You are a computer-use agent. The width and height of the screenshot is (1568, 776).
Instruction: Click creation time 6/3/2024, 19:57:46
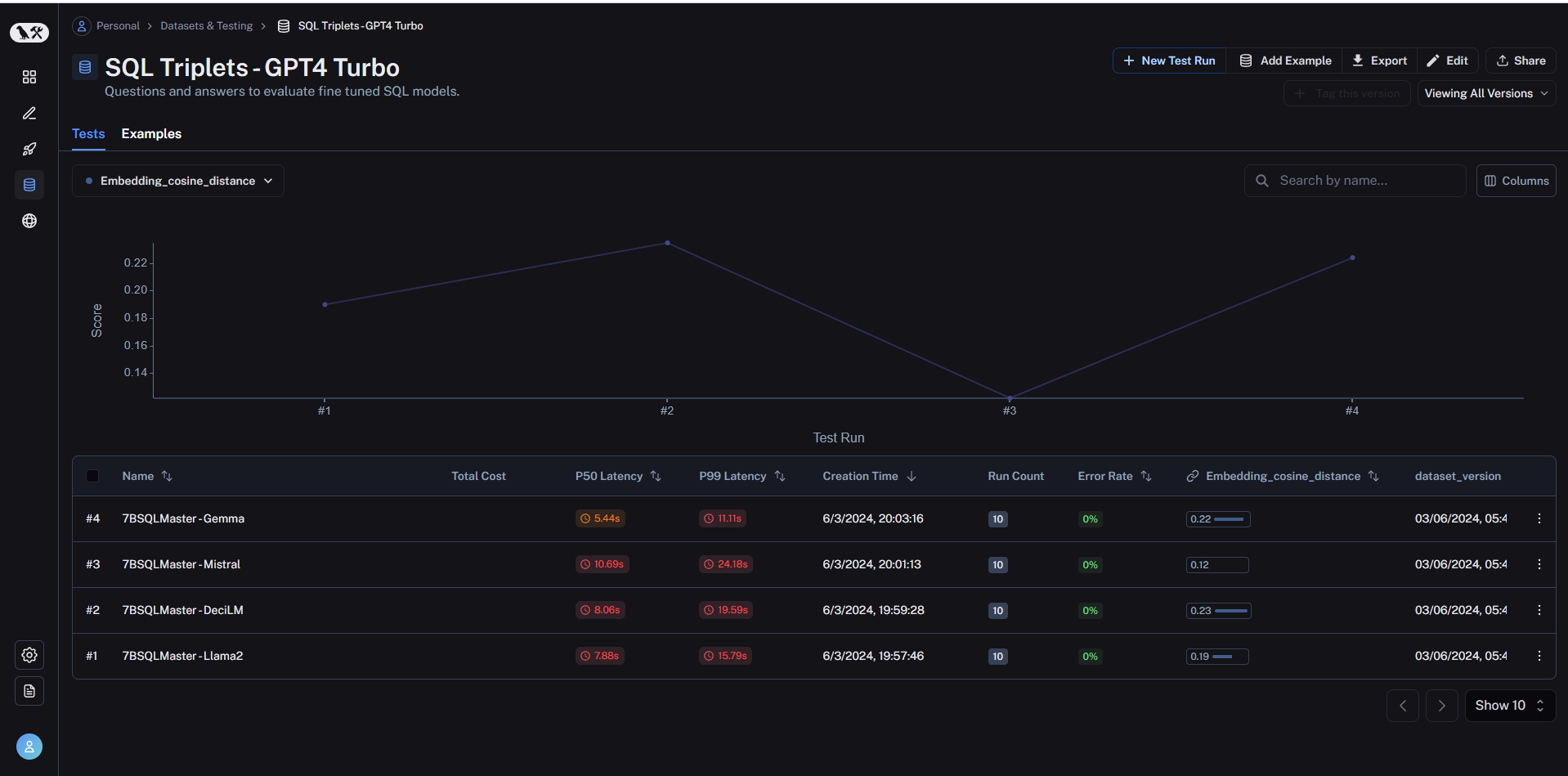pos(873,656)
